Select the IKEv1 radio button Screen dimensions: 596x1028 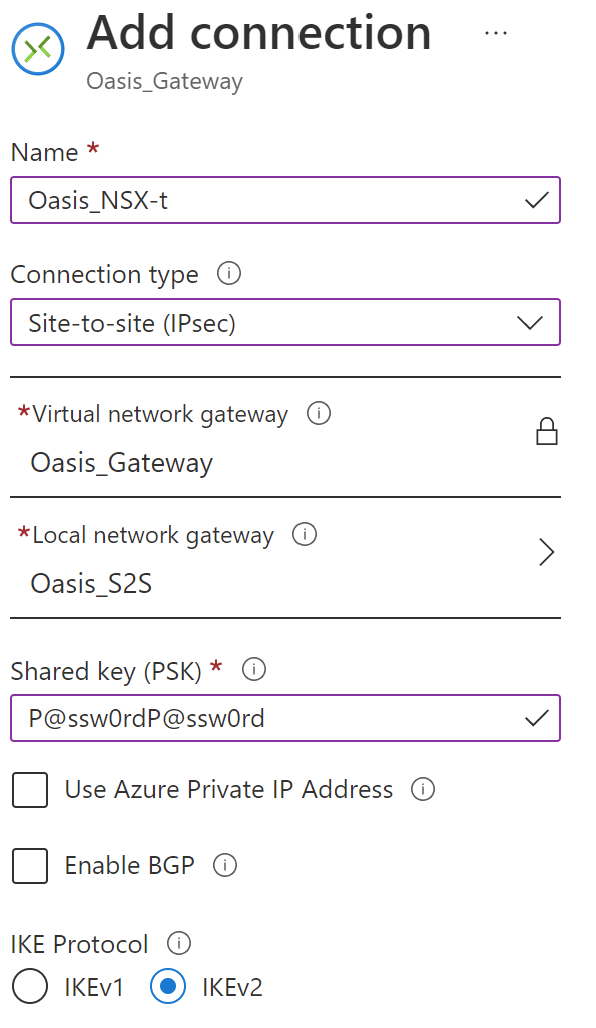30,986
